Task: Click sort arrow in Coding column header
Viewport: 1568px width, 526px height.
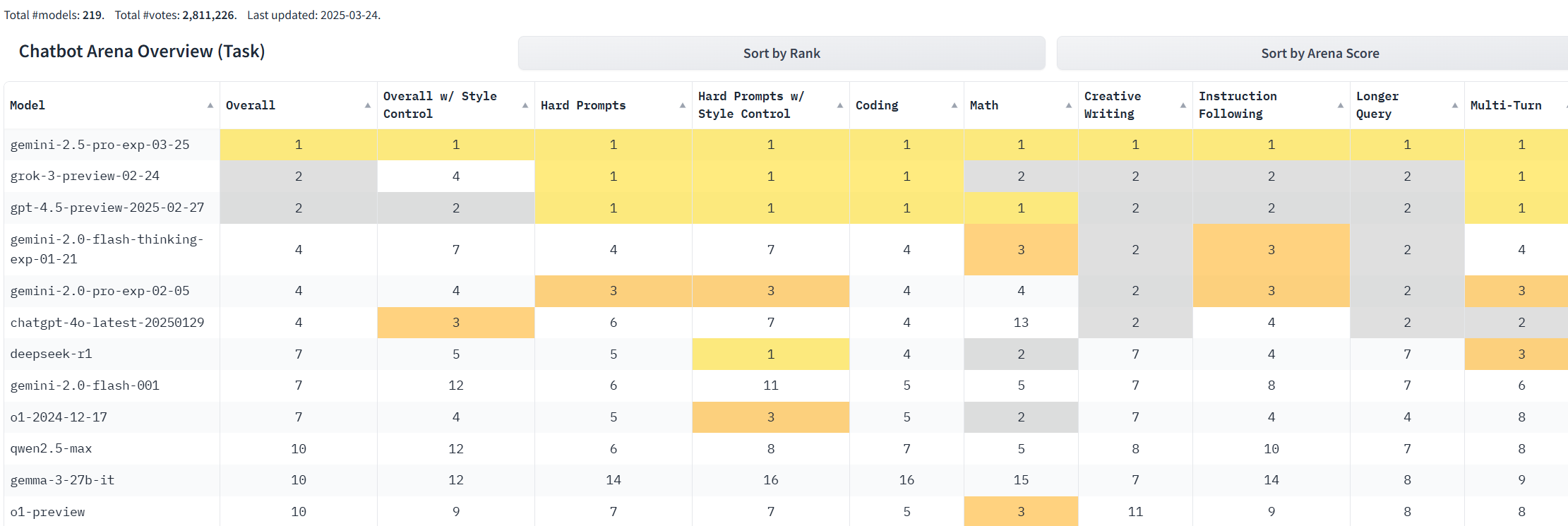Action: point(954,105)
